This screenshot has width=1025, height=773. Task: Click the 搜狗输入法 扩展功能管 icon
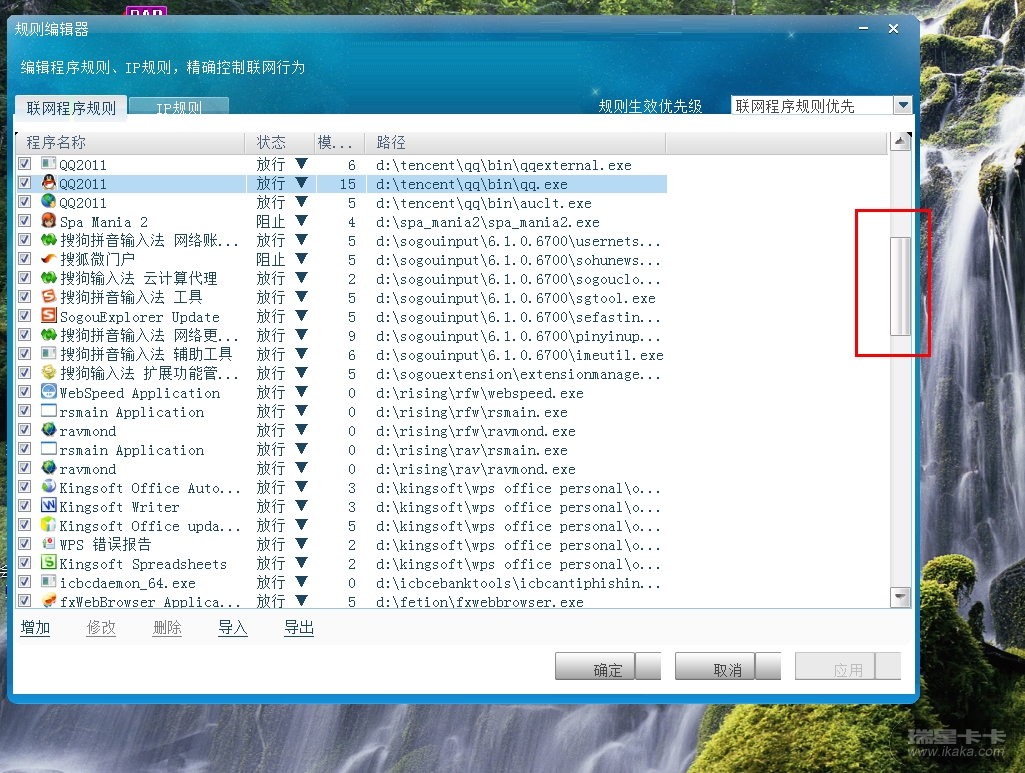tap(48, 372)
